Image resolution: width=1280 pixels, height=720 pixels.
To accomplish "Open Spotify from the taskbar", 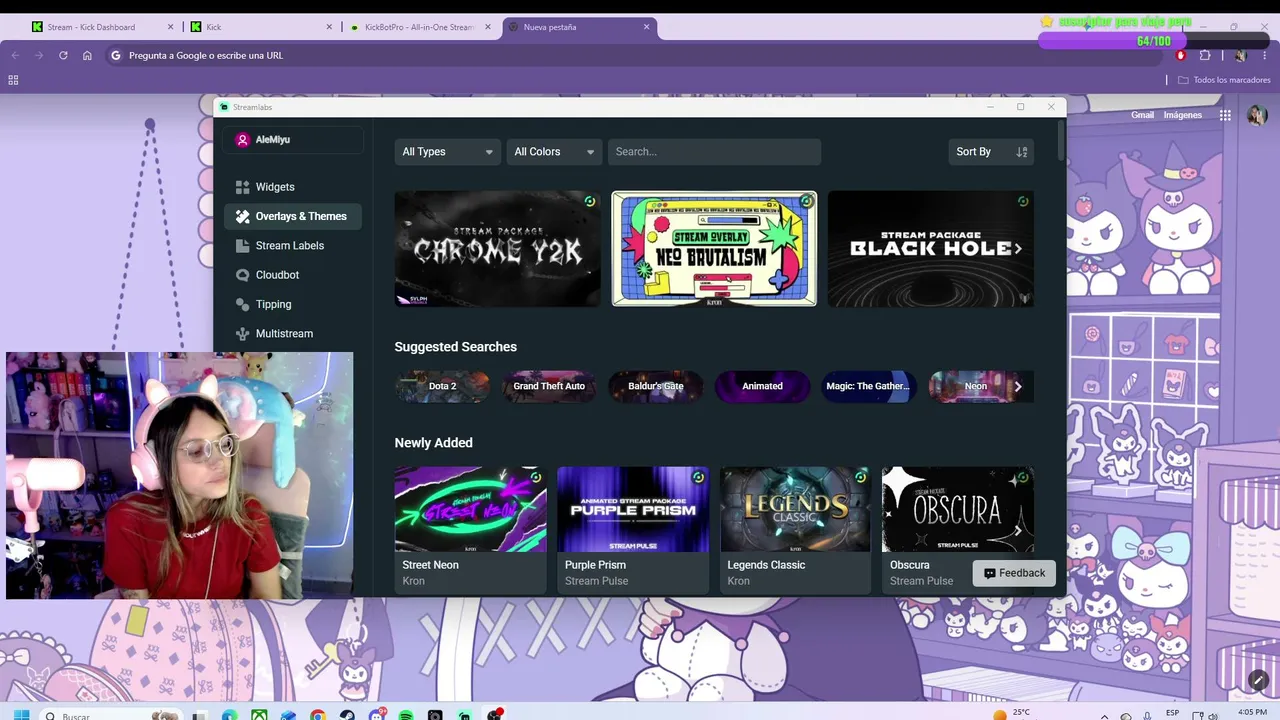I will click(406, 716).
